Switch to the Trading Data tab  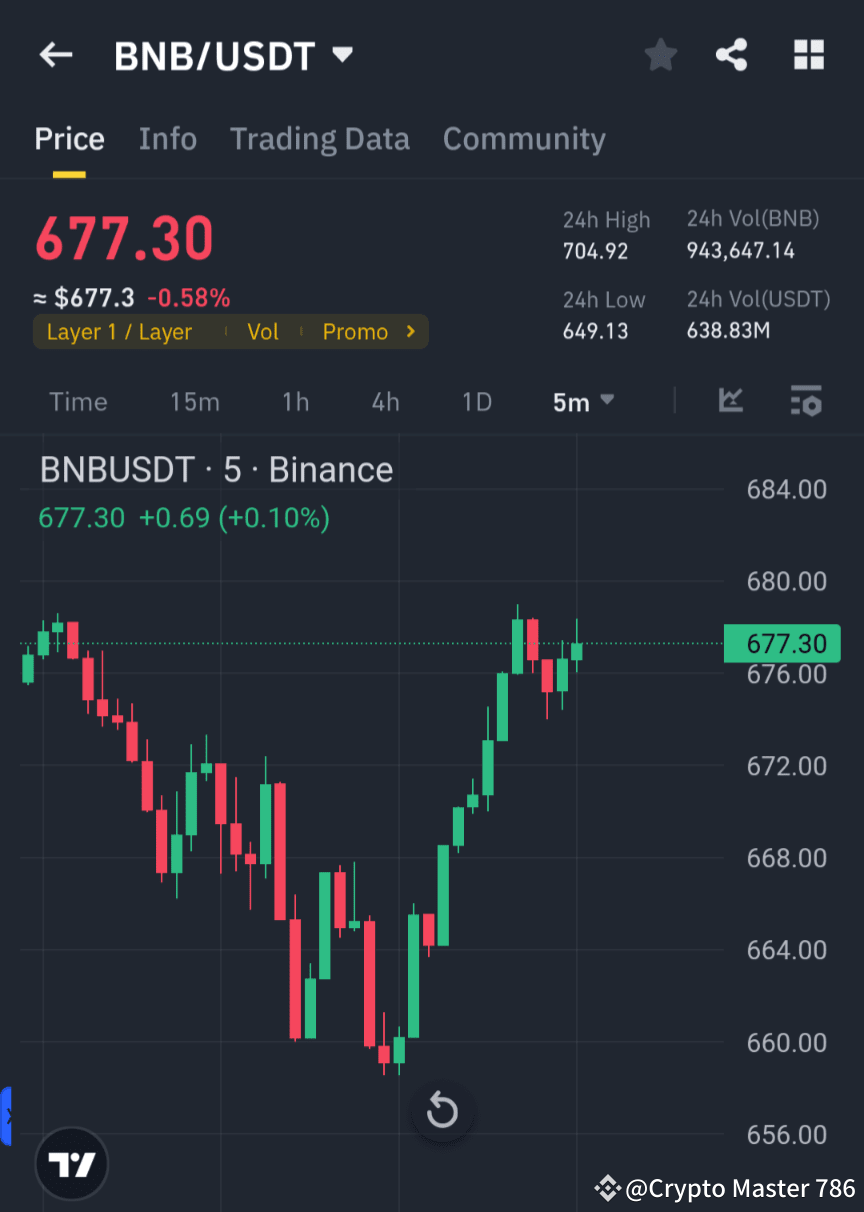pos(320,139)
